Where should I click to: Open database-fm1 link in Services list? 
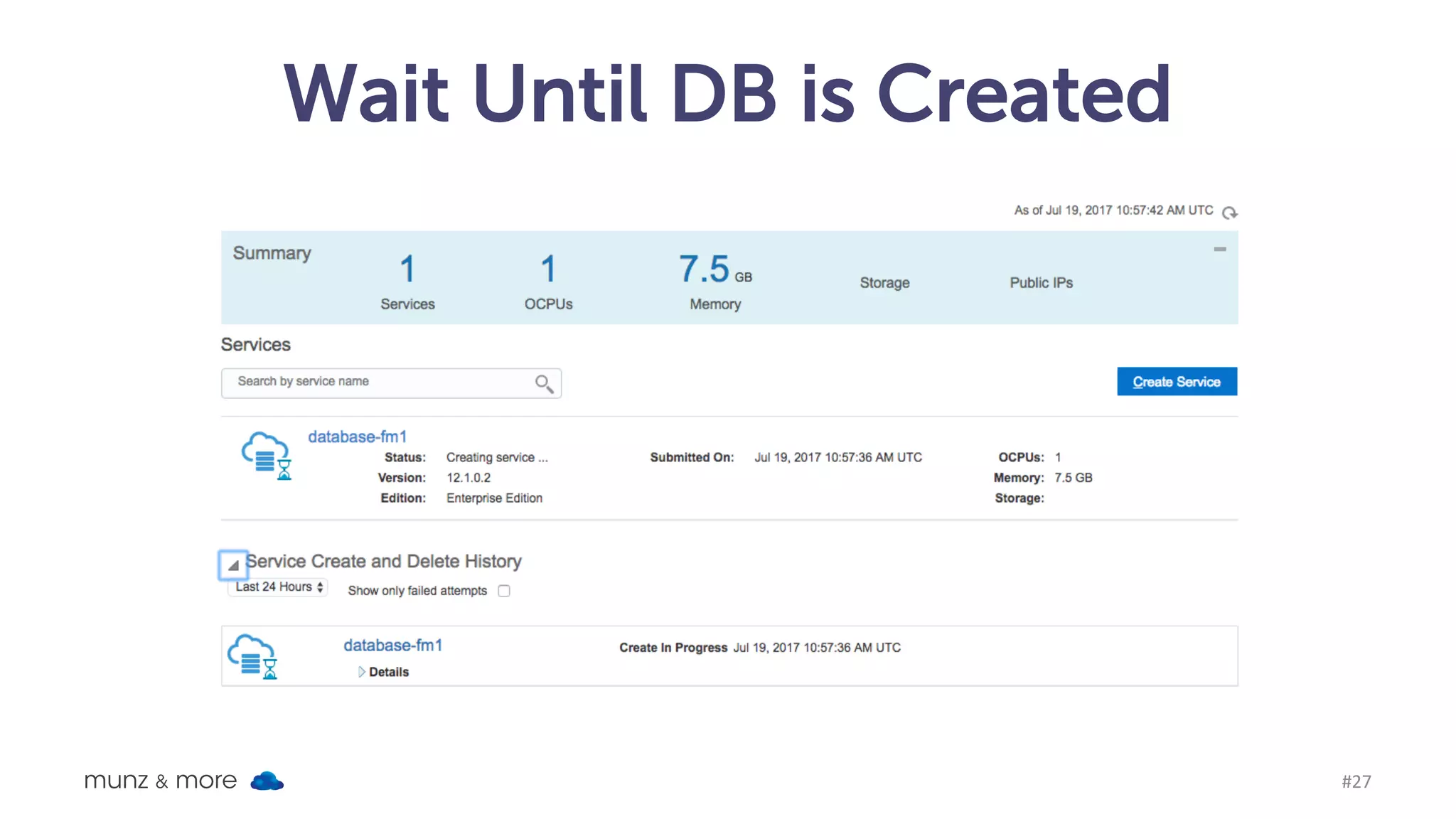click(x=357, y=437)
